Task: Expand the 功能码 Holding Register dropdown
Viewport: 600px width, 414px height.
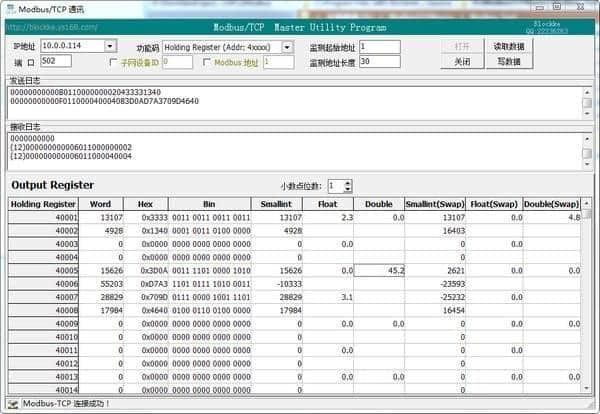Action: 287,47
